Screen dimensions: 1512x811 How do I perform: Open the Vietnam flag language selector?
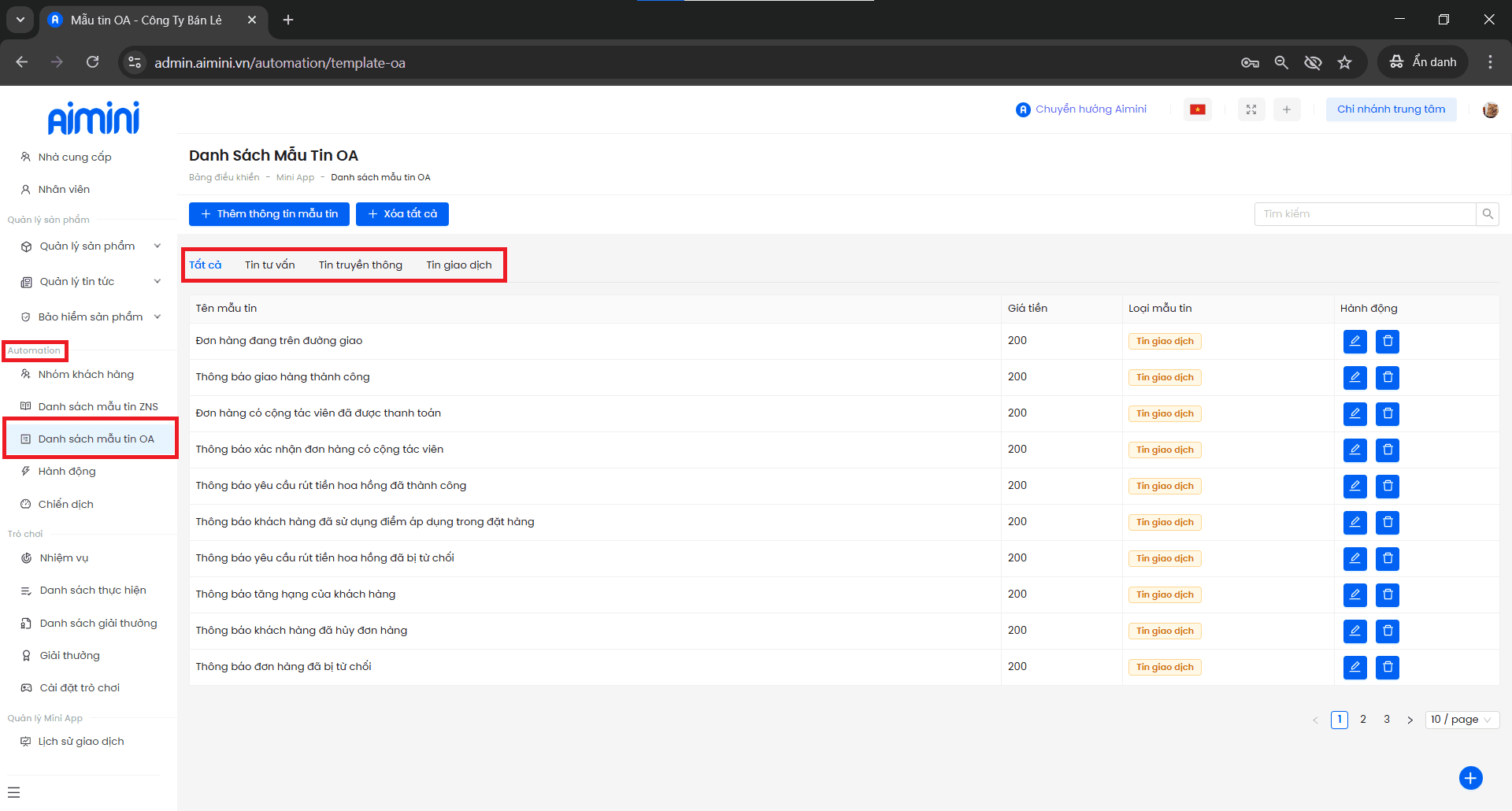[x=1198, y=109]
